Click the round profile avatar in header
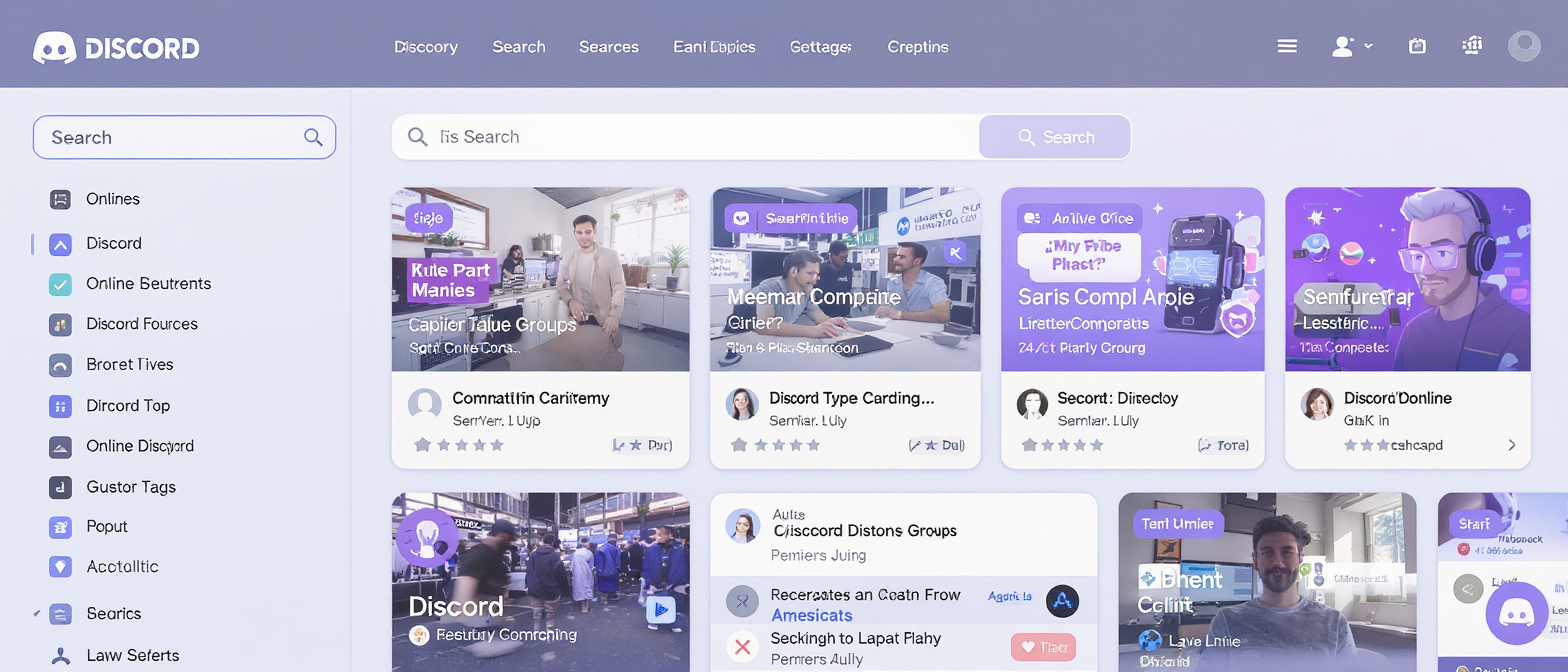1568x672 pixels. [1524, 46]
